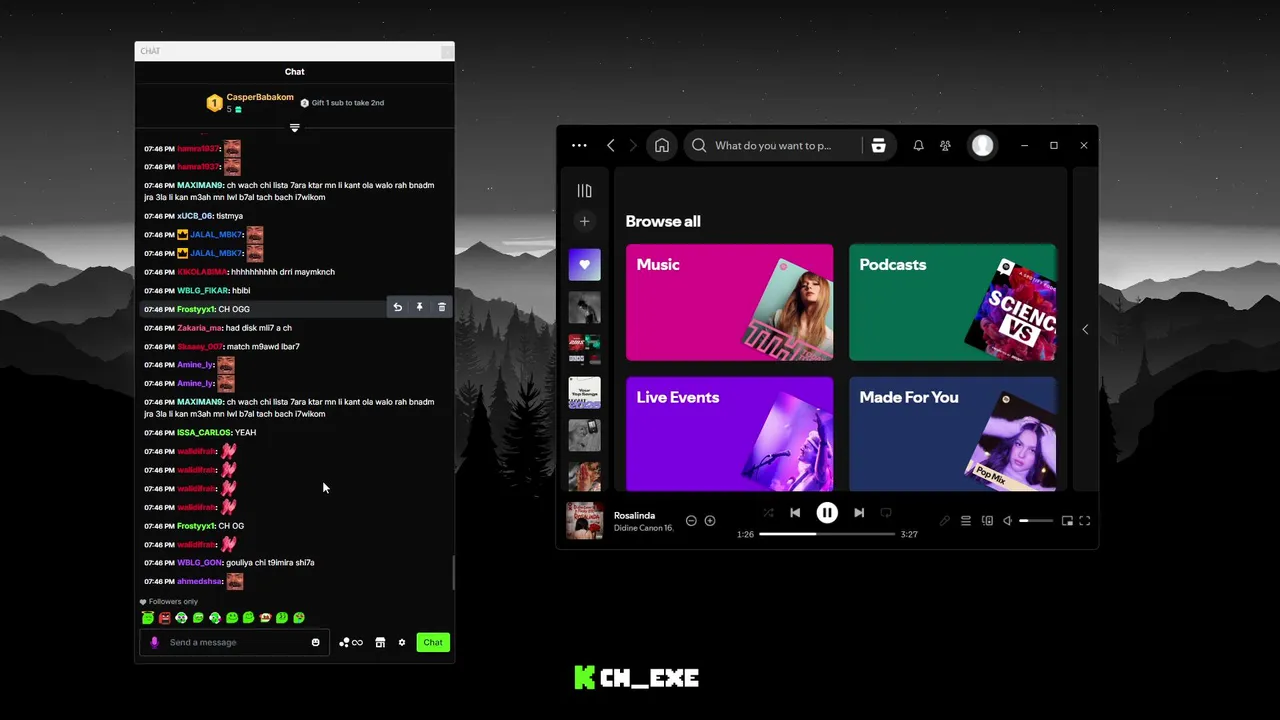The width and height of the screenshot is (1280, 720).
Task: Open Spotify miniplayer
Action: 1067,521
